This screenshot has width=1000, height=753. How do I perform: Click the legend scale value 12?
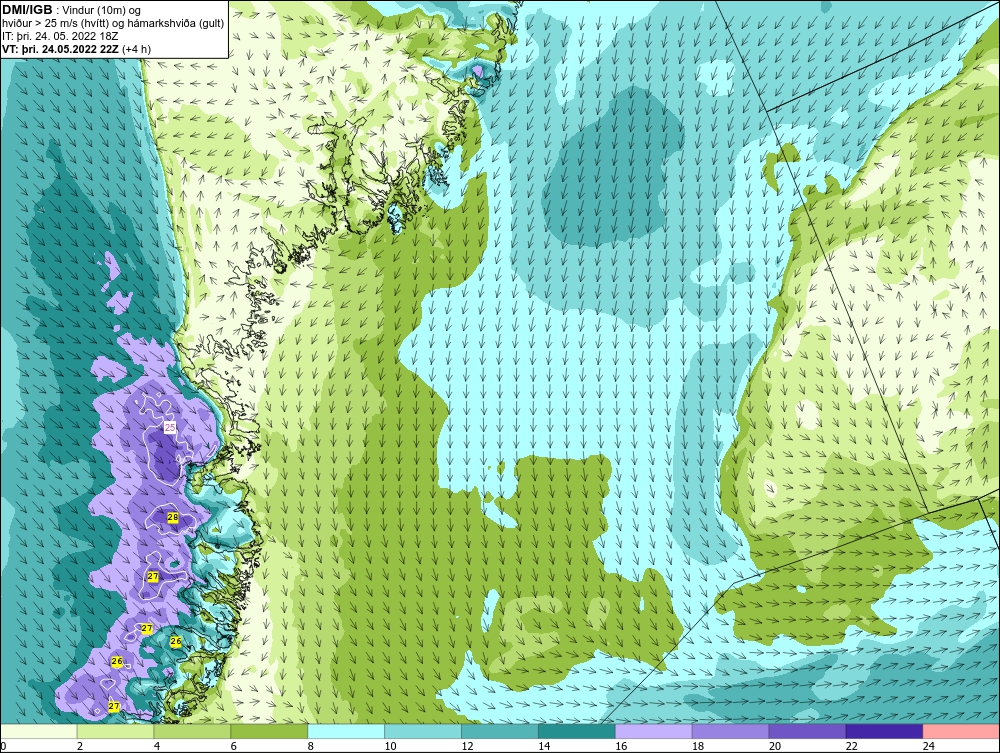467,746
